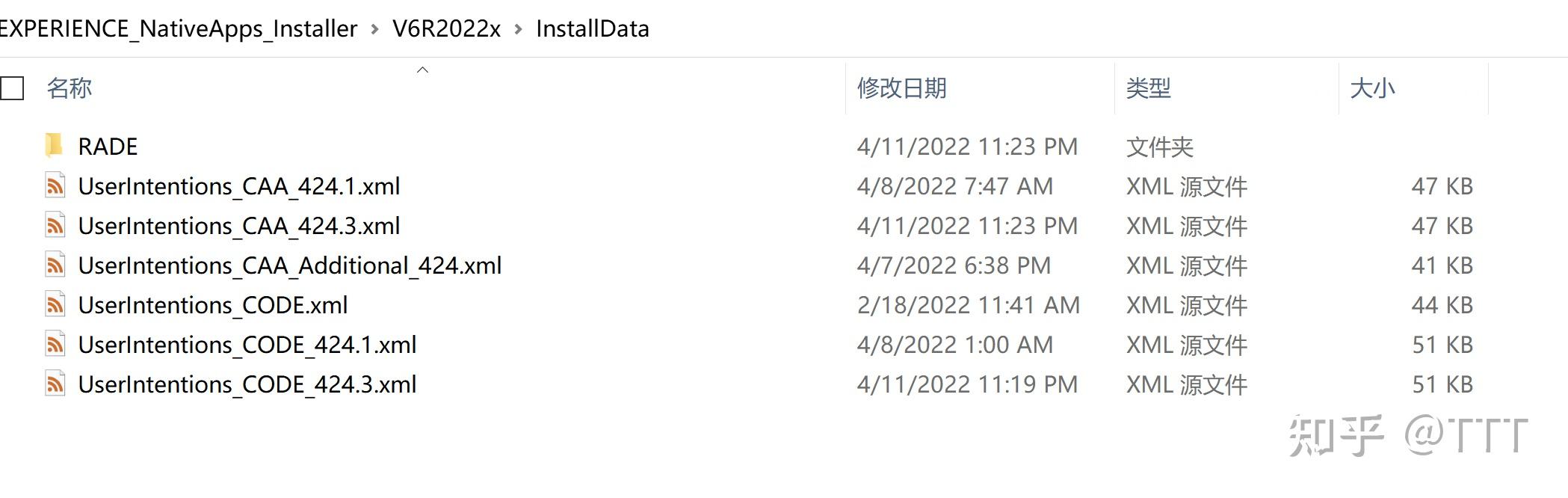Sort files by the 类型 column header

click(x=1148, y=88)
